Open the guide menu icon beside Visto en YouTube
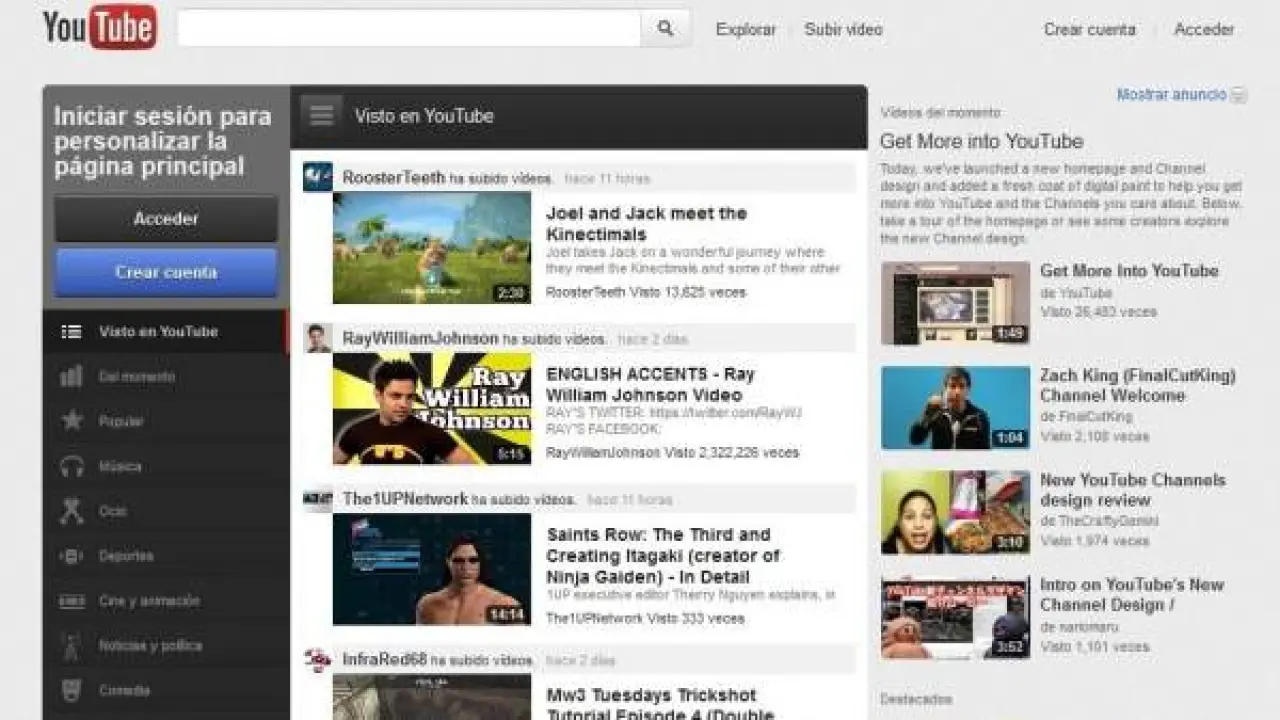 321,116
